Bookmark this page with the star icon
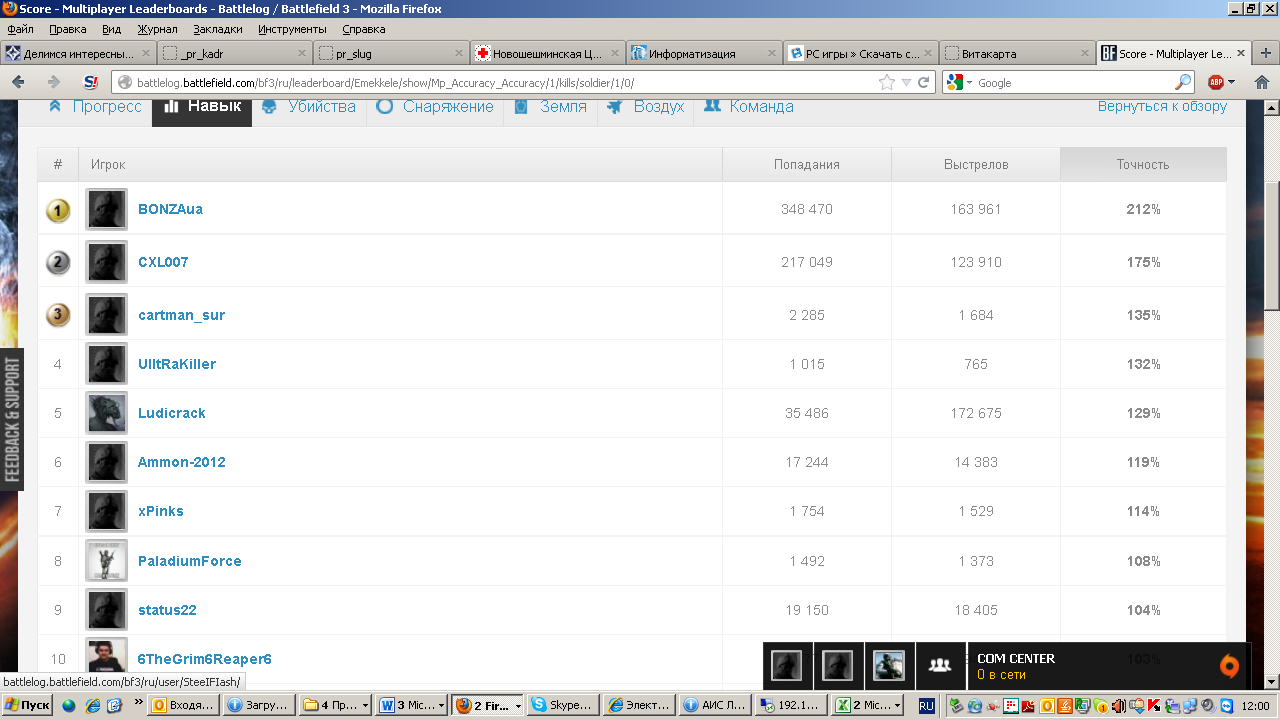This screenshot has width=1280, height=720. [x=887, y=83]
